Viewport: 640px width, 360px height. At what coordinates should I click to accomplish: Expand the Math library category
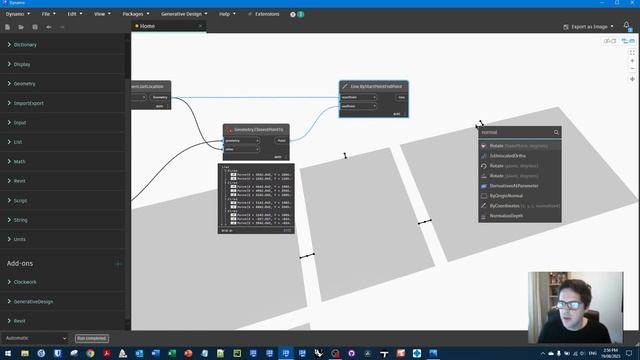[19, 162]
